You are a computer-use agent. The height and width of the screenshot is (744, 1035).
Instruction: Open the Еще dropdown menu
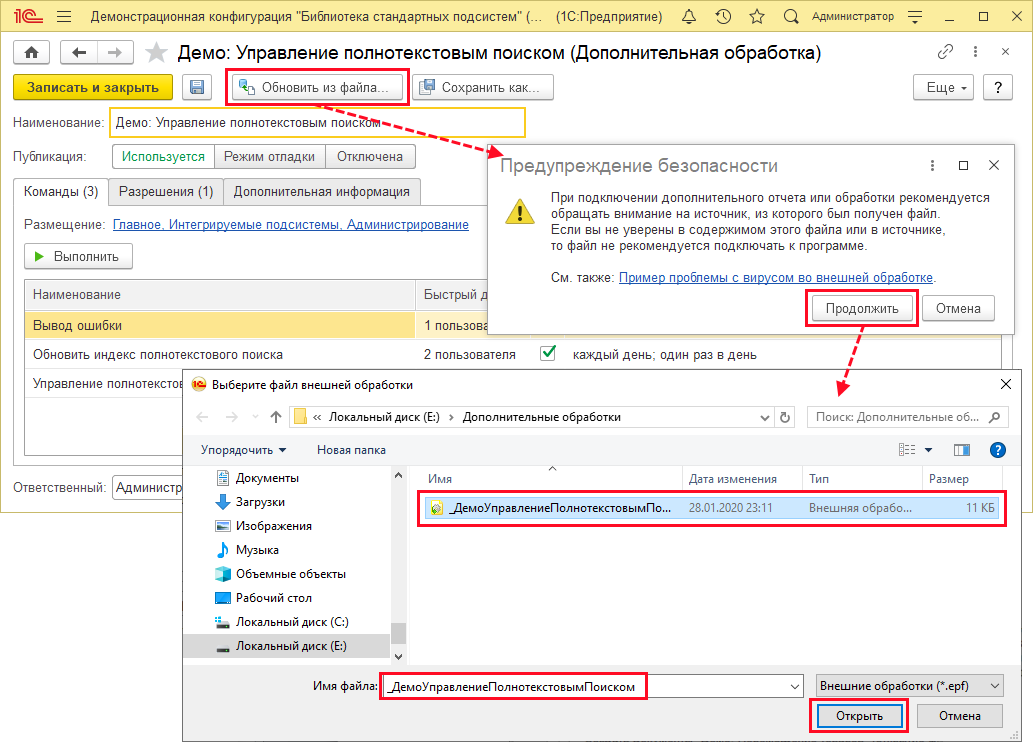pos(944,88)
